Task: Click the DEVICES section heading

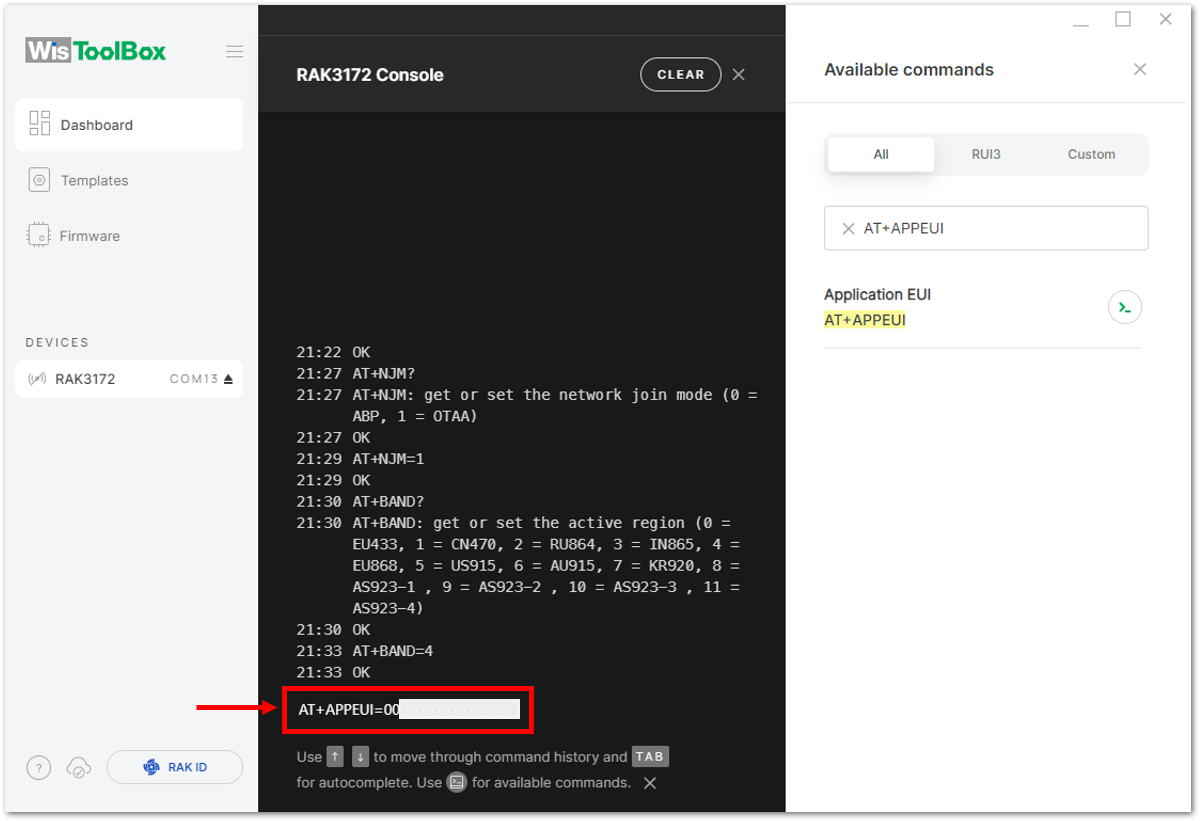Action: pos(57,342)
